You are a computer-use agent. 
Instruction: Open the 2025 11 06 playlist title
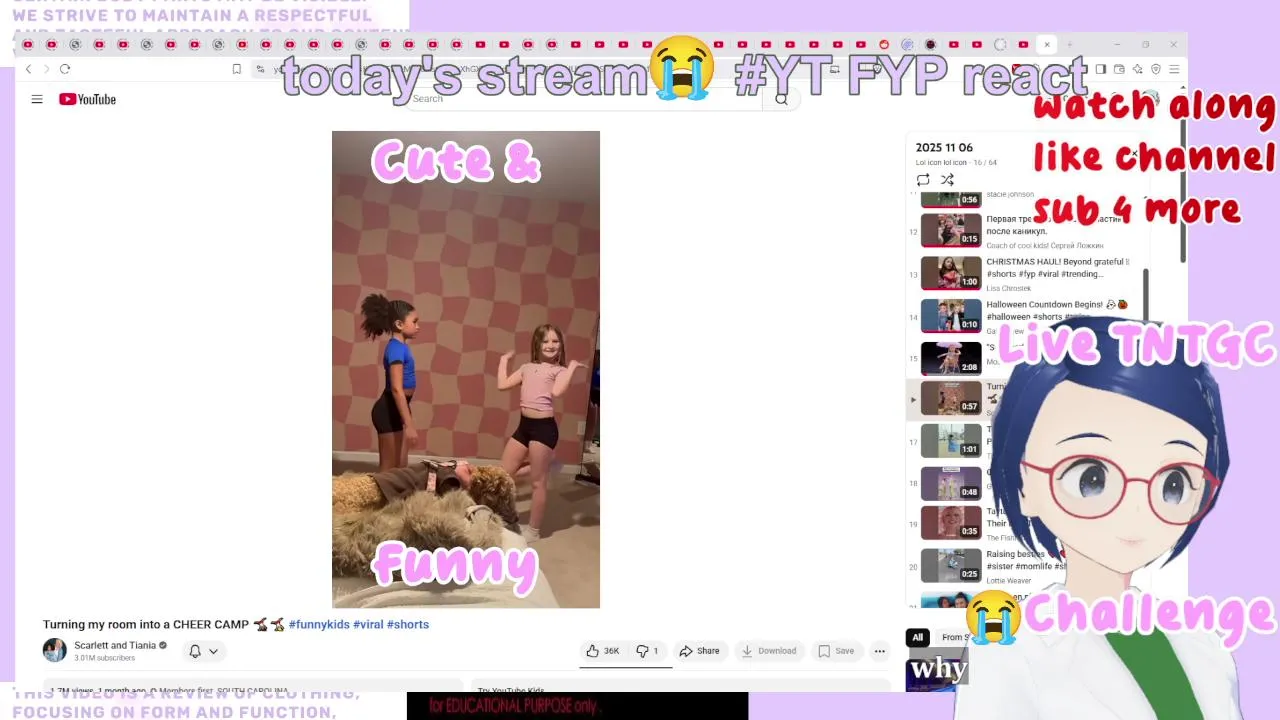(944, 147)
